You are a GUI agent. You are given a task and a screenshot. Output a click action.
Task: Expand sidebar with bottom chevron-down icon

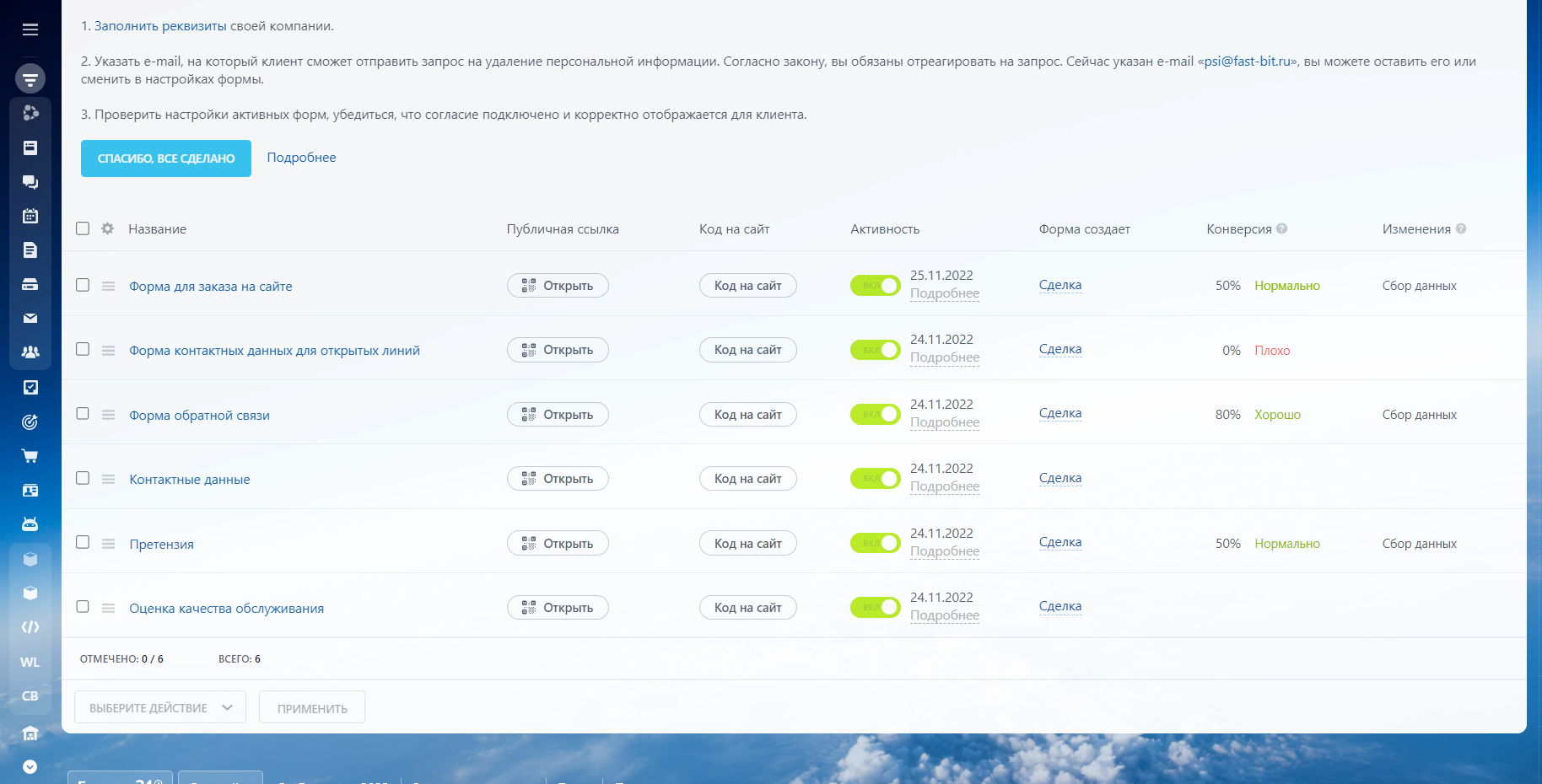point(30,766)
